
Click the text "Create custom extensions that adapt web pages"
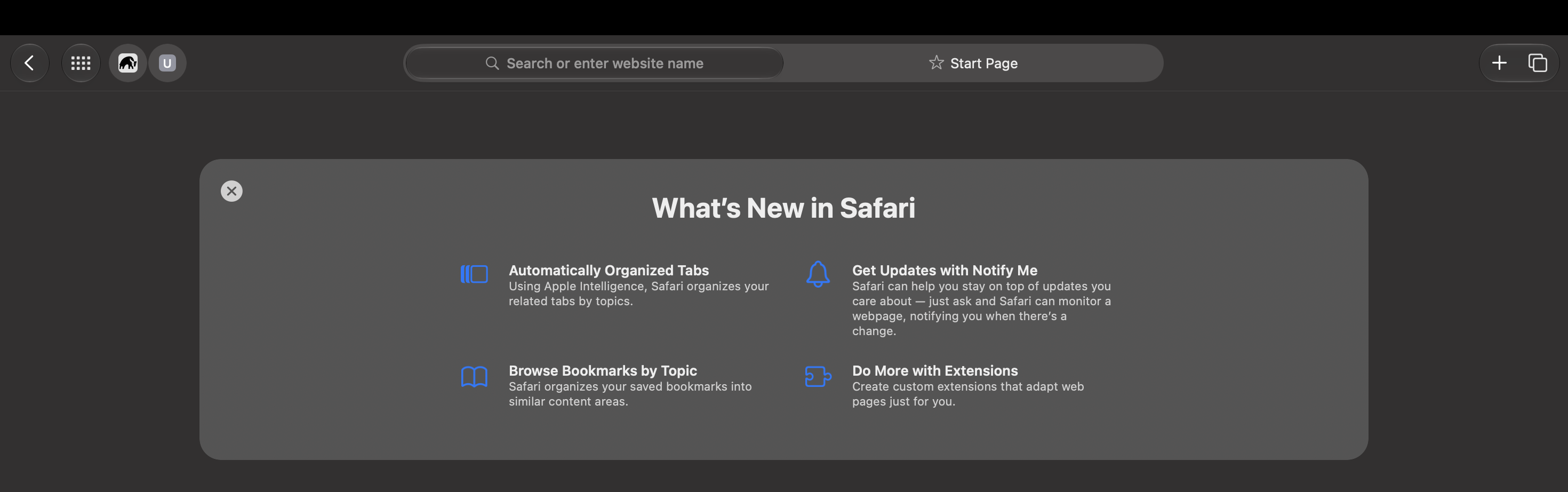pos(968,394)
